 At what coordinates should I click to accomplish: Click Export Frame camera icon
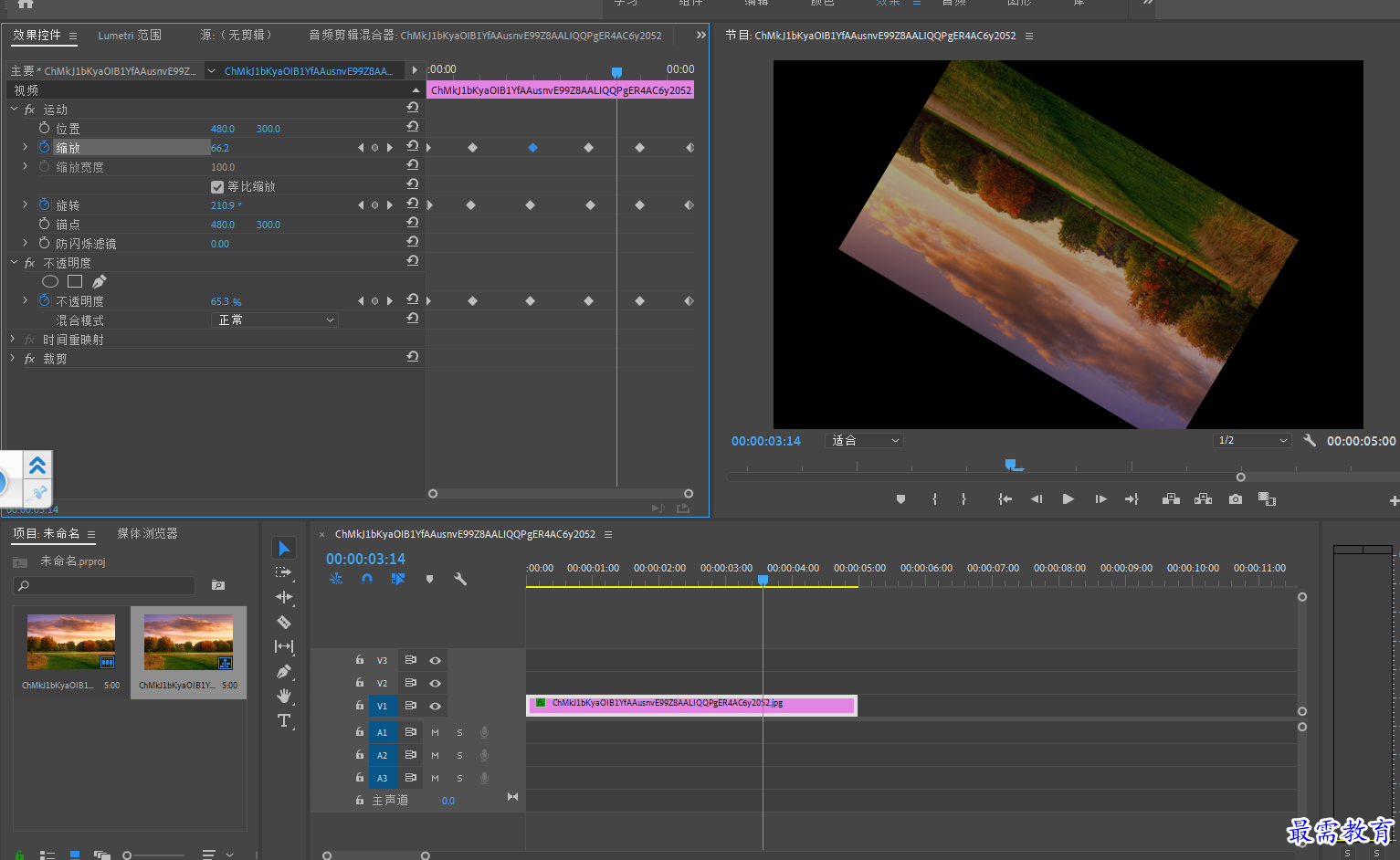[1236, 499]
